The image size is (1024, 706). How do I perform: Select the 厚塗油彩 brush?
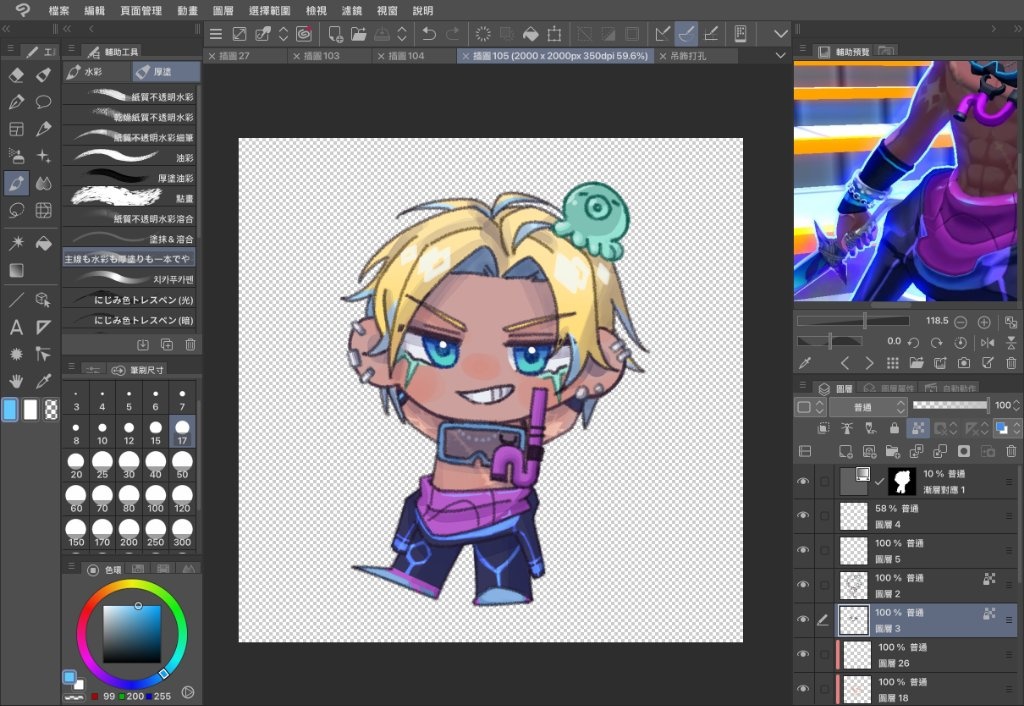pos(130,178)
